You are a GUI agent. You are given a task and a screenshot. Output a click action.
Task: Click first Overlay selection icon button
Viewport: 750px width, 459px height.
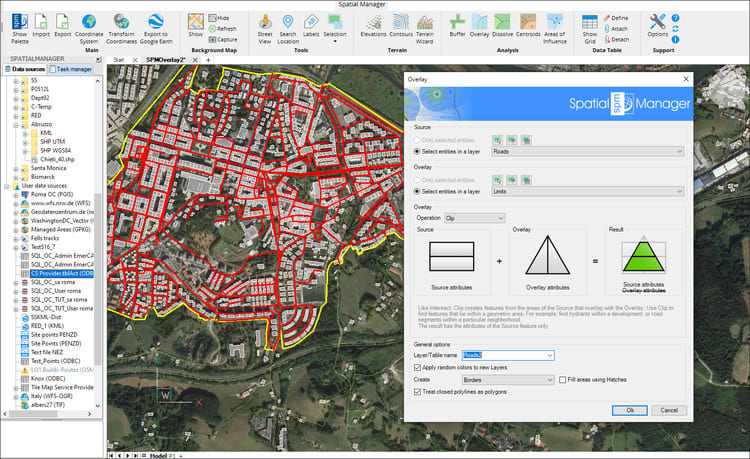(x=498, y=180)
